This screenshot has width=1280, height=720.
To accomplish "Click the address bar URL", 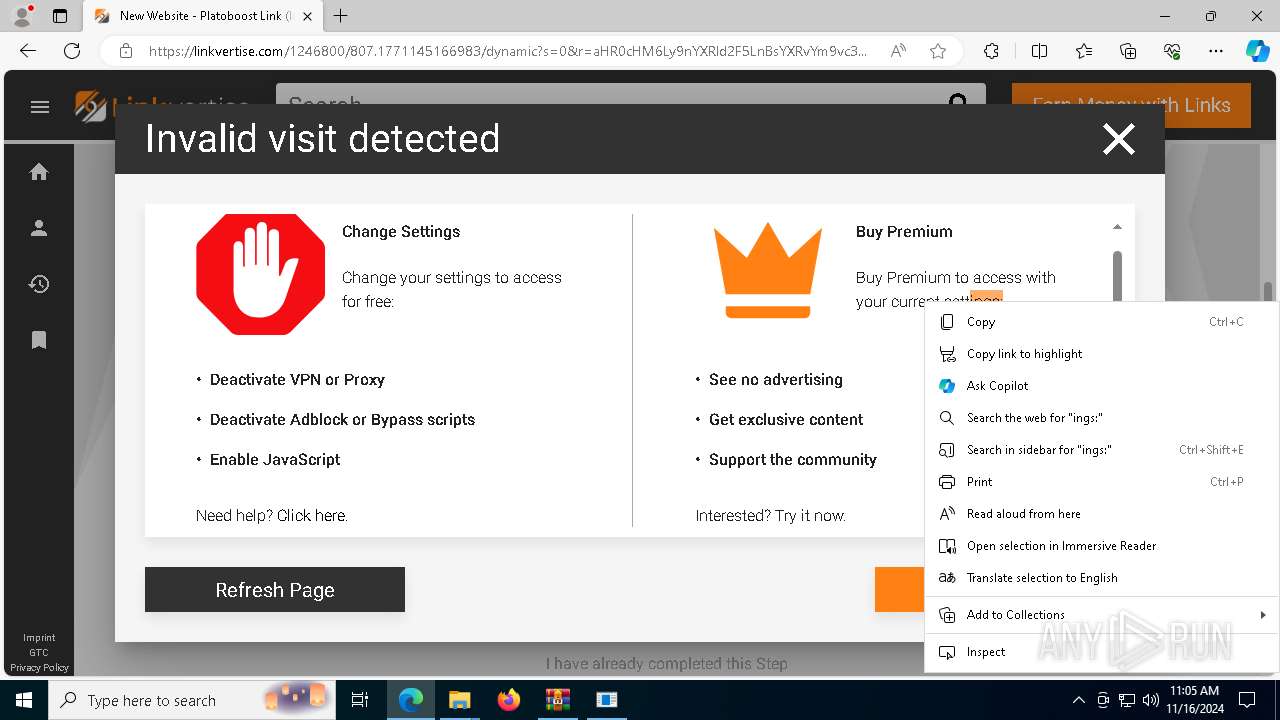I will pos(508,51).
